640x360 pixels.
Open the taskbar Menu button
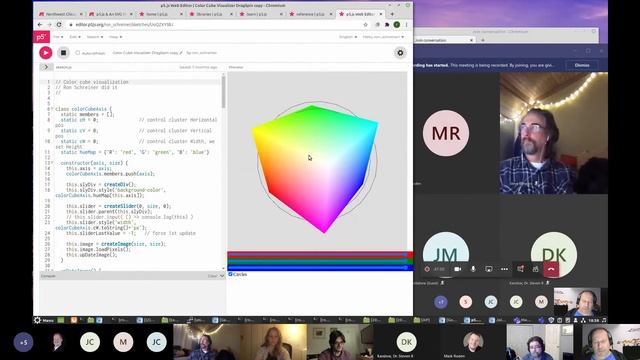44,320
